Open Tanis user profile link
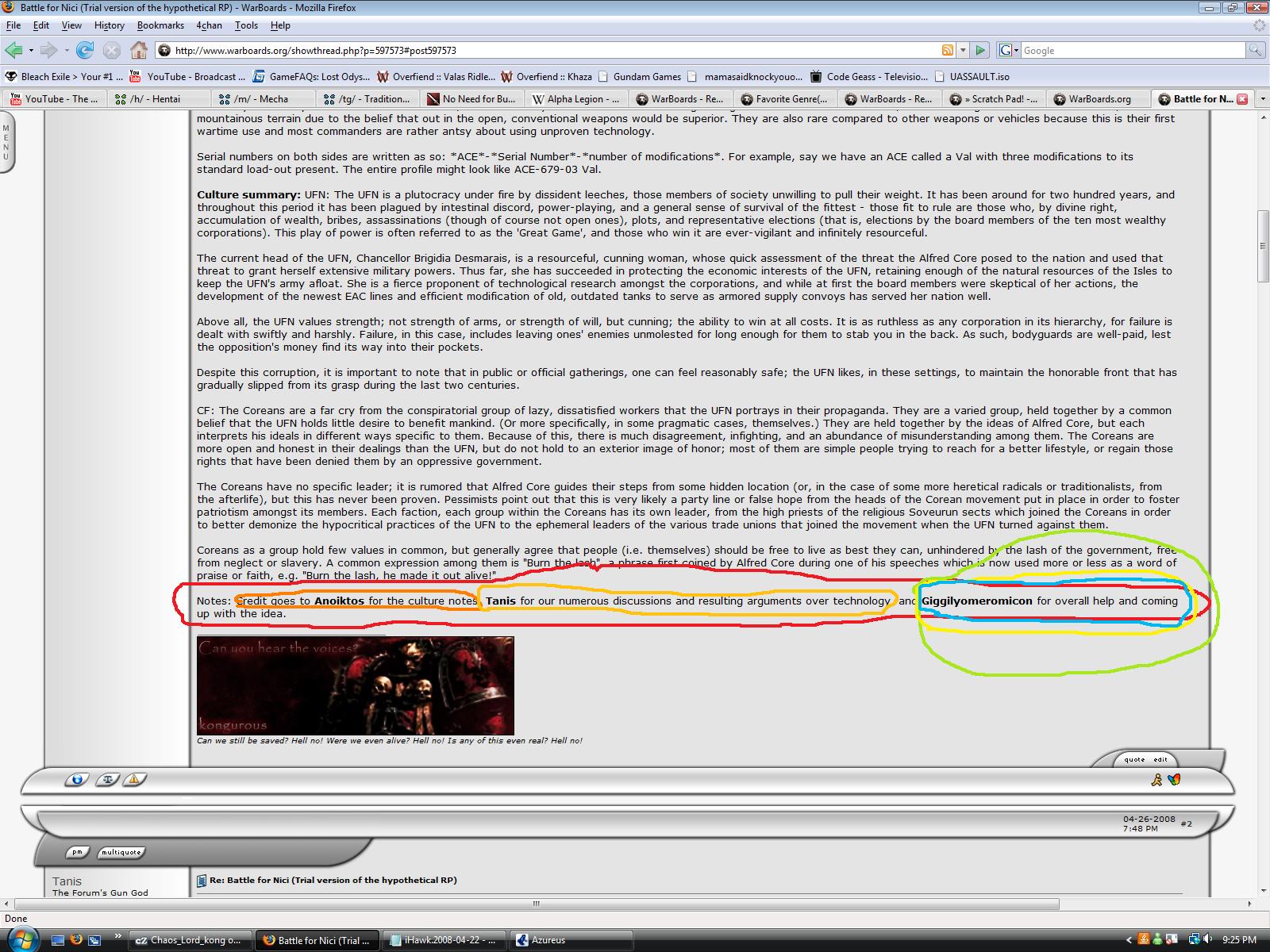The height and width of the screenshot is (952, 1270). (67, 881)
